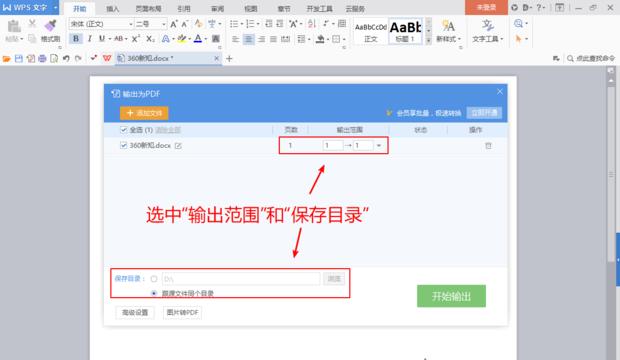Click the 开始输出 green button
The height and width of the screenshot is (360, 620).
coord(451,296)
